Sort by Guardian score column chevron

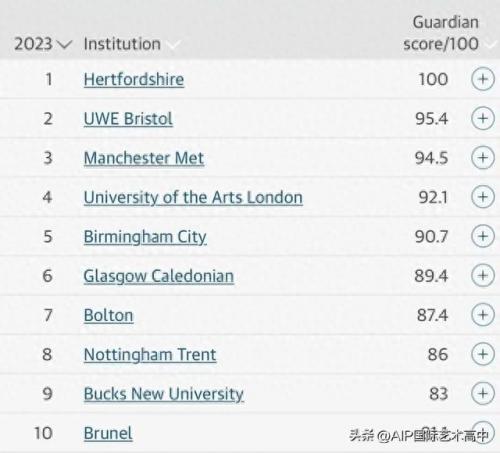pyautogui.click(x=491, y=44)
